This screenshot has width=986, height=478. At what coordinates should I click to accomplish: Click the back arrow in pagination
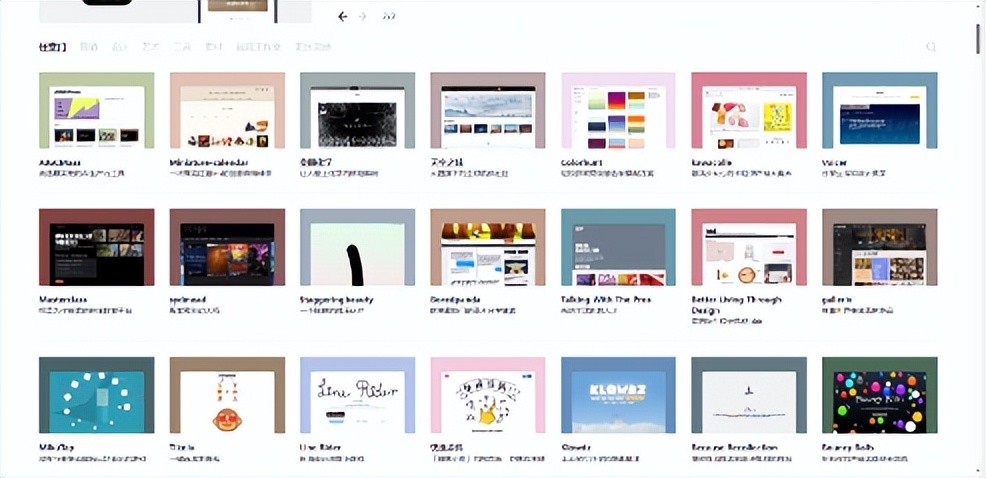point(343,16)
